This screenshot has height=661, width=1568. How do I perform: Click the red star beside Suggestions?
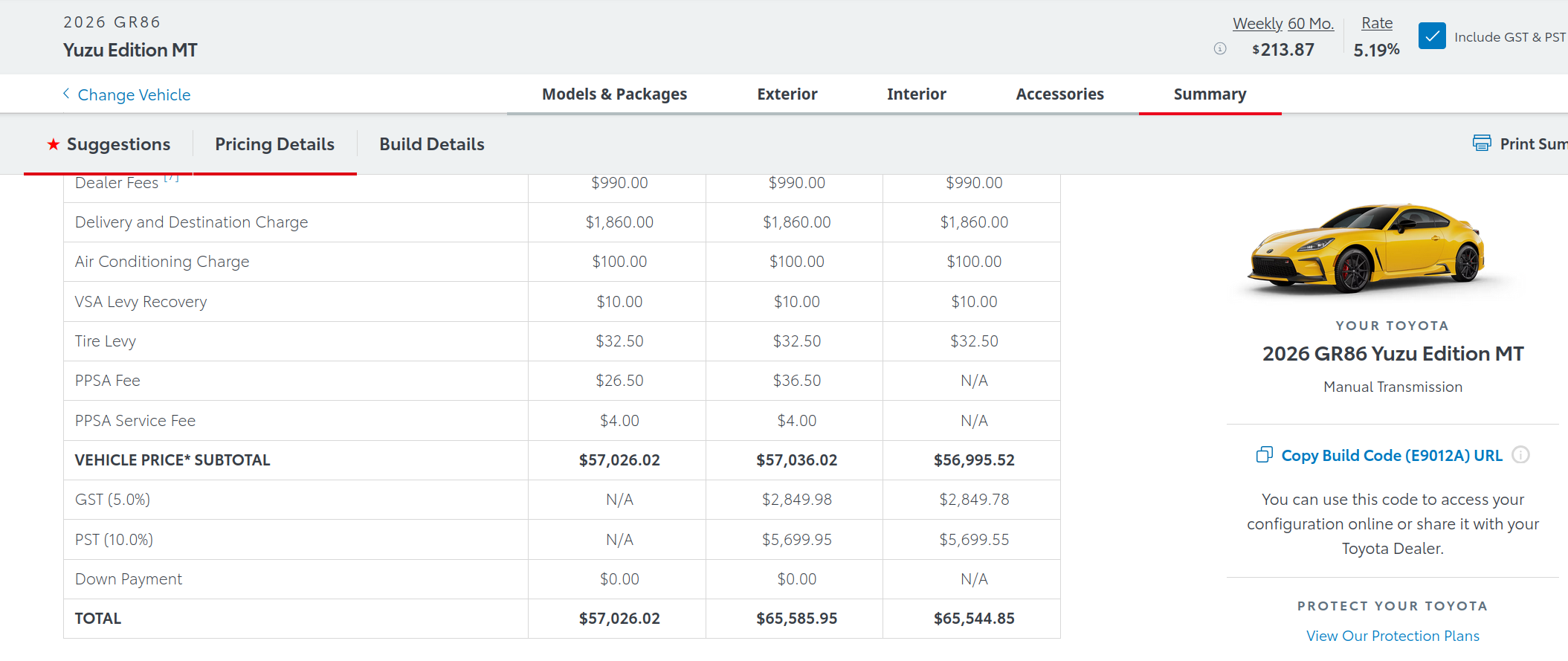54,144
